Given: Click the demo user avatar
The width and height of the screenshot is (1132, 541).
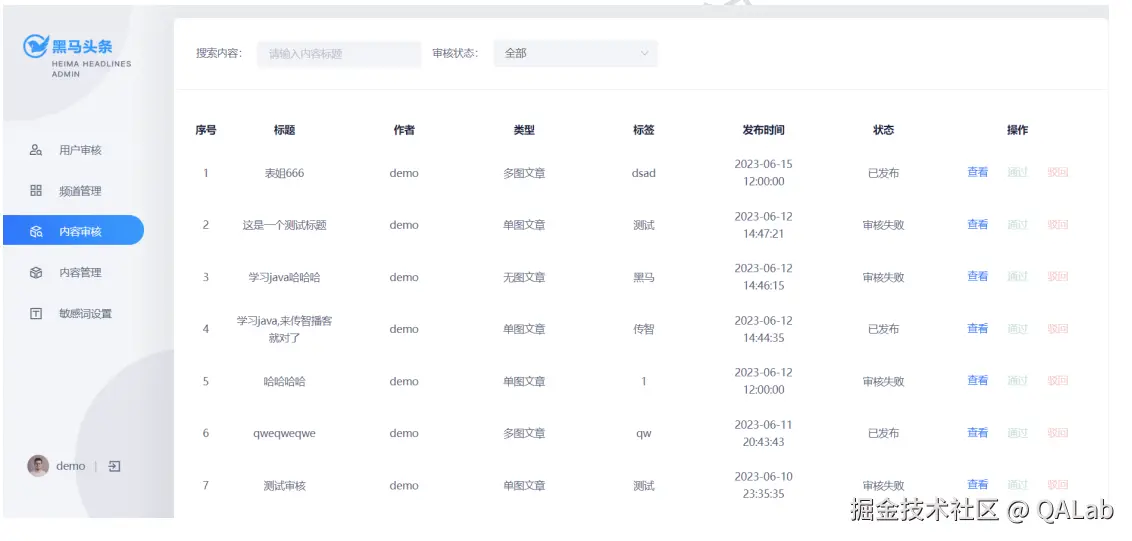Looking at the screenshot, I should [38, 466].
